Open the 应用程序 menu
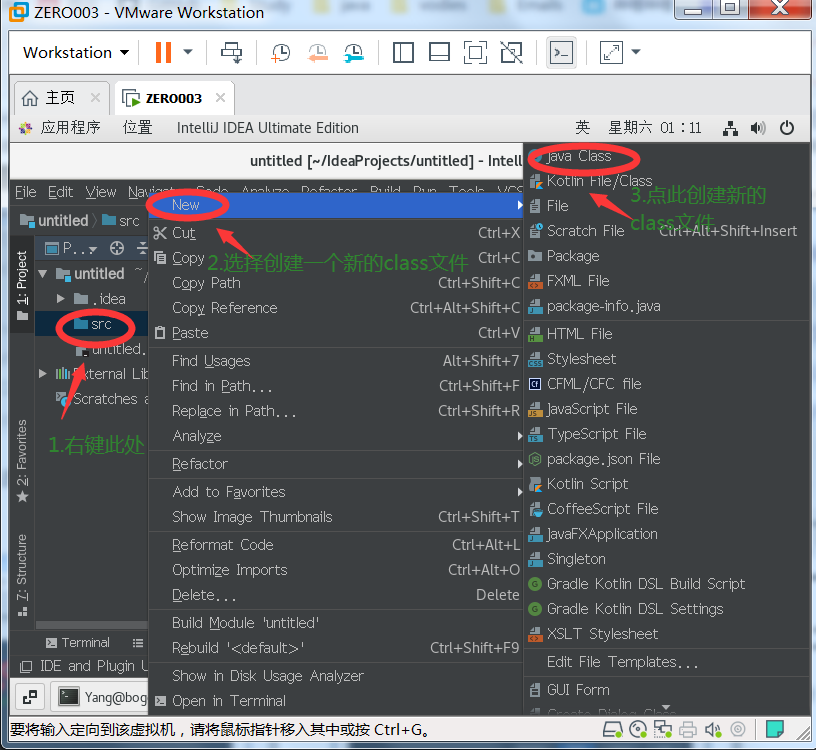 (x=61, y=128)
